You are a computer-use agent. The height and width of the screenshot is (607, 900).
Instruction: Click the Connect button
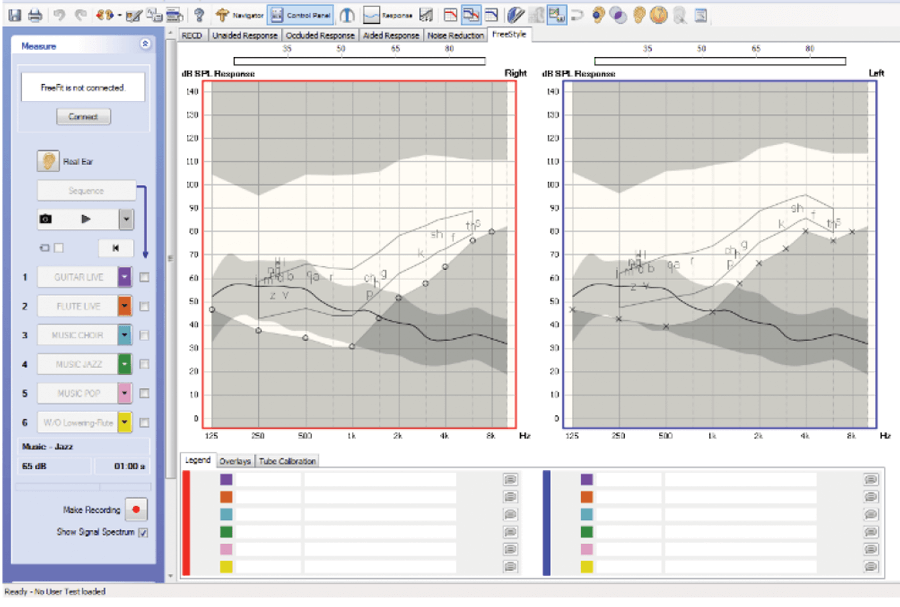click(83, 116)
